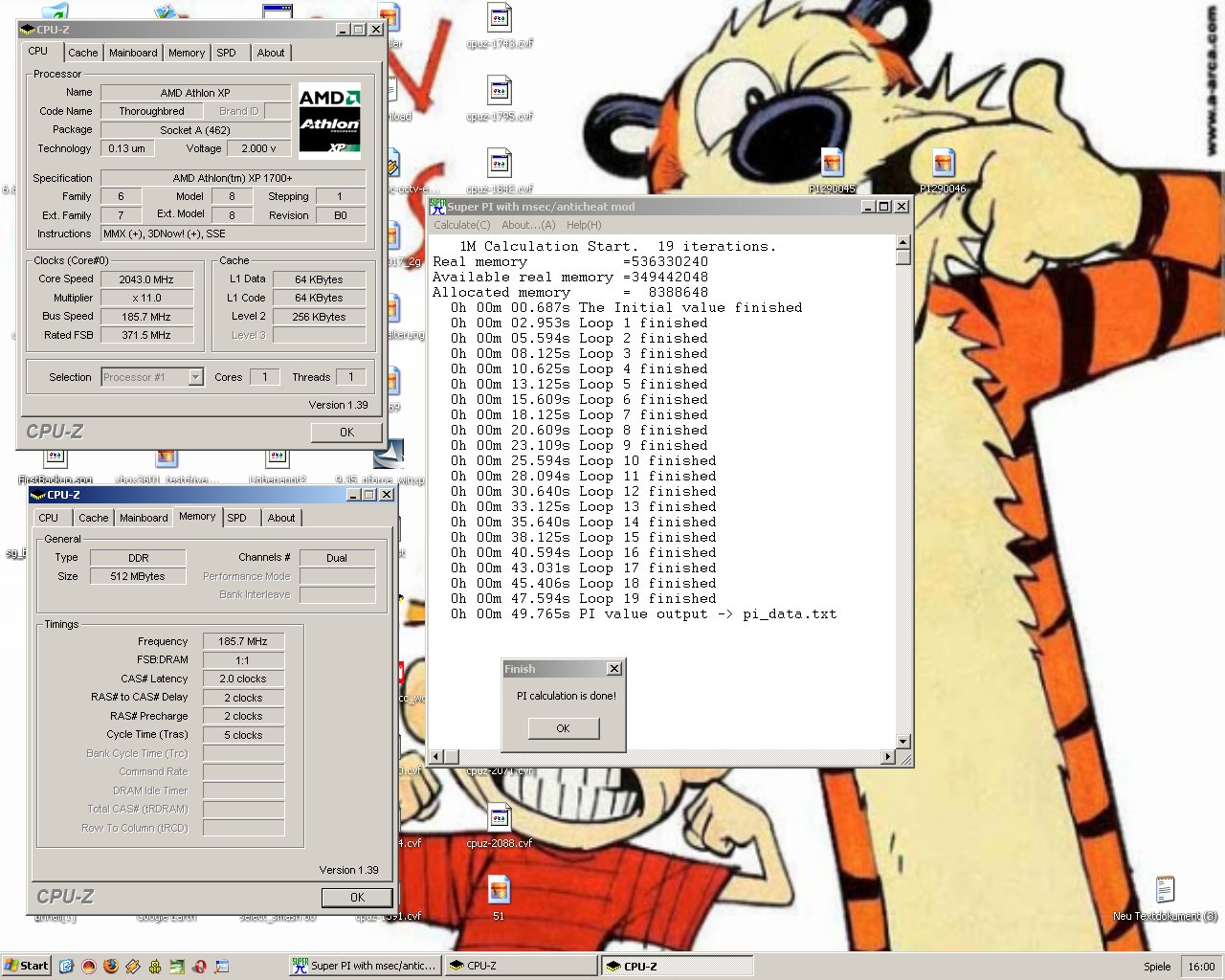Click Super PI vertical scrollbar down arrow
Viewport: 1225px width, 980px height.
click(x=902, y=742)
